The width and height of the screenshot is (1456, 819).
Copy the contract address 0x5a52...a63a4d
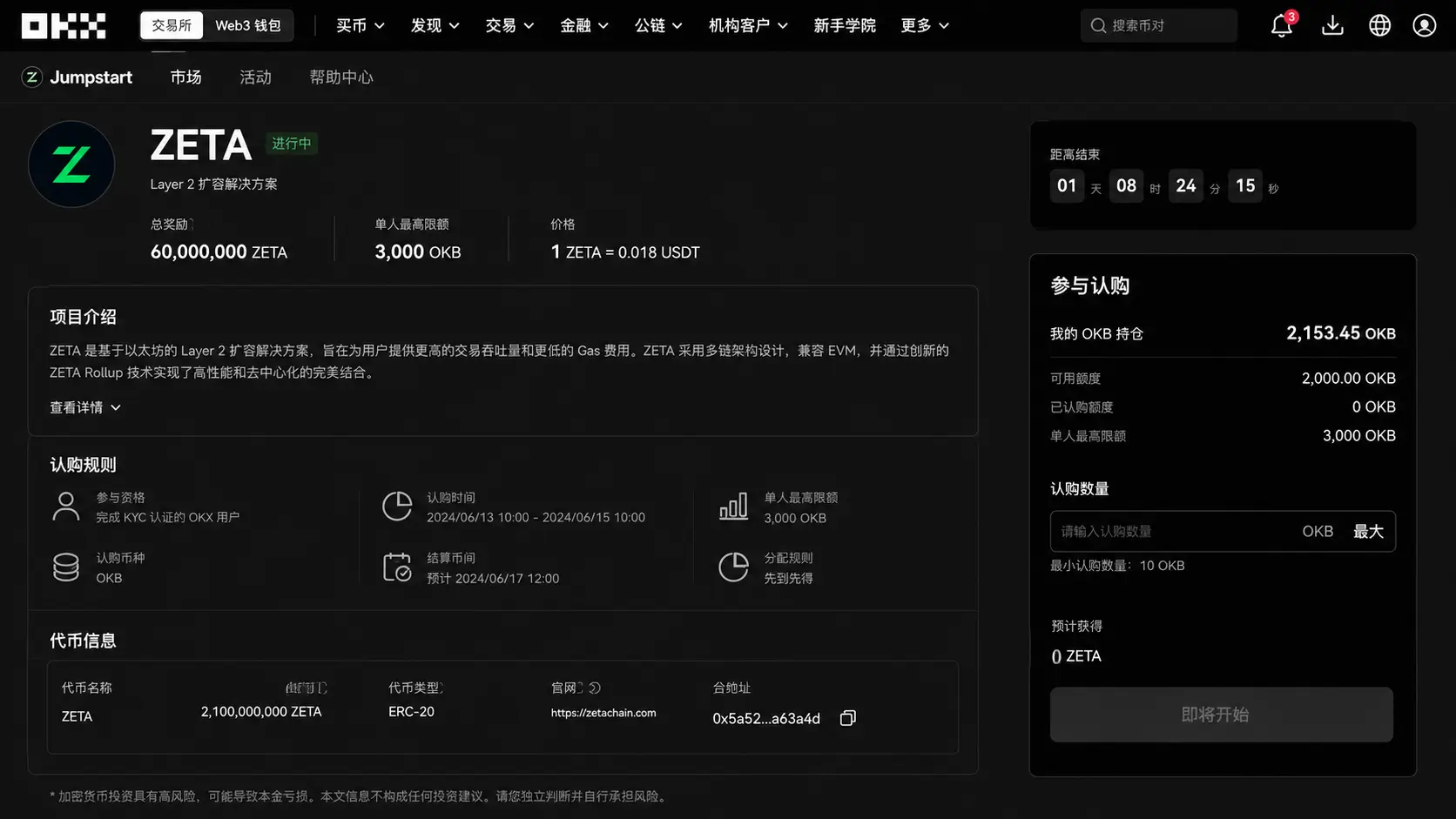(847, 718)
